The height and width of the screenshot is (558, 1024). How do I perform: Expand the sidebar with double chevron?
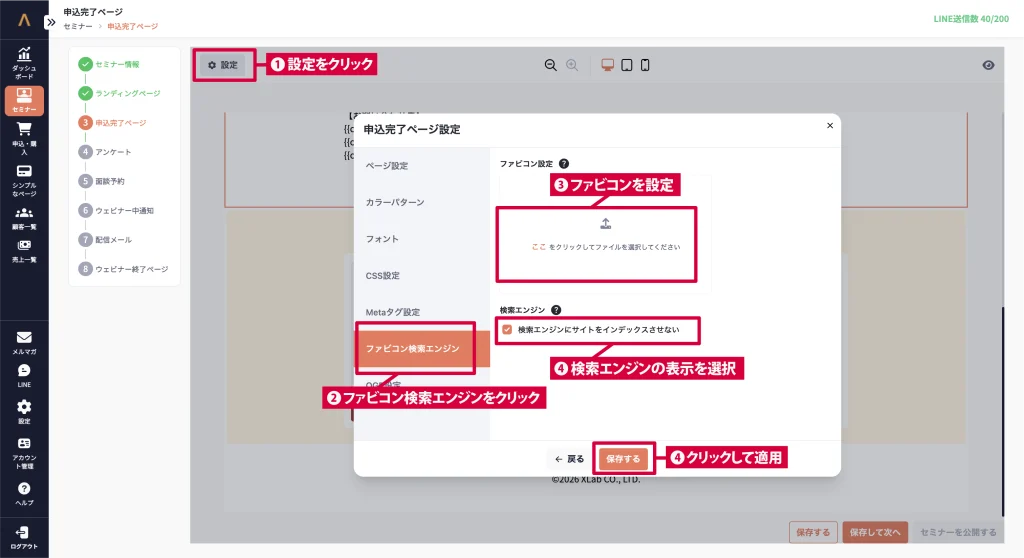click(x=51, y=20)
